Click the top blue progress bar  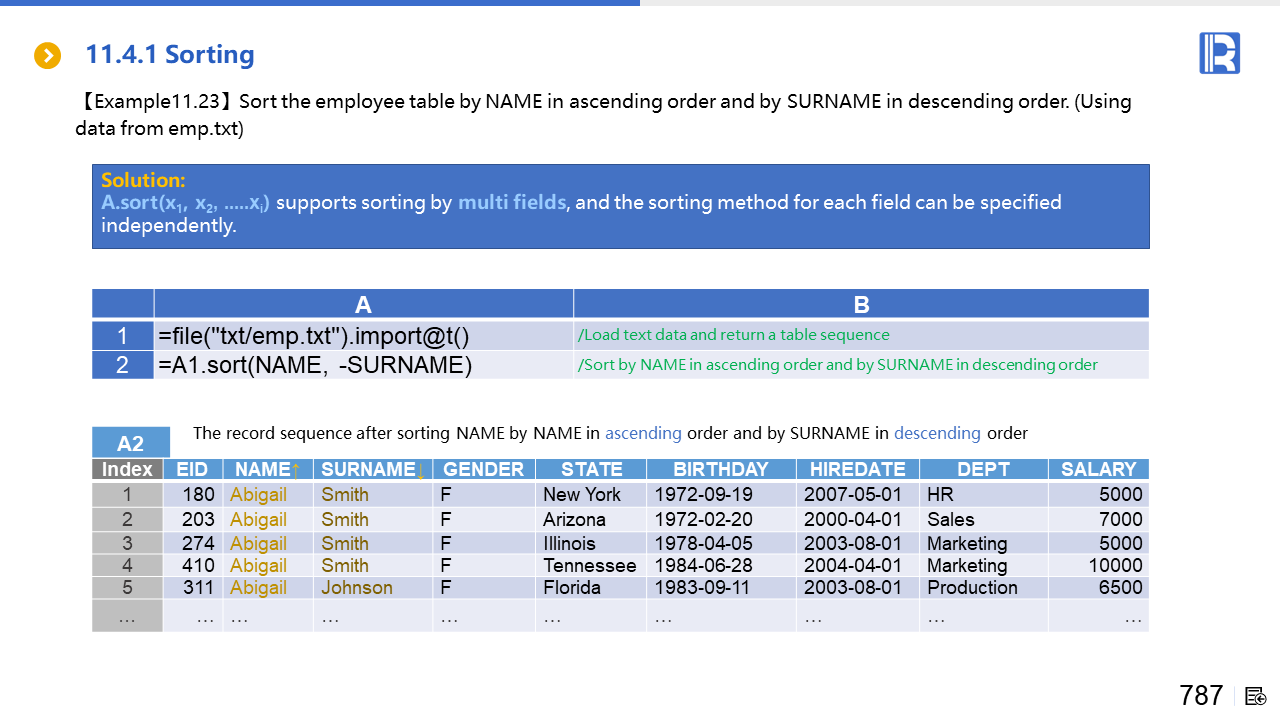(x=320, y=3)
